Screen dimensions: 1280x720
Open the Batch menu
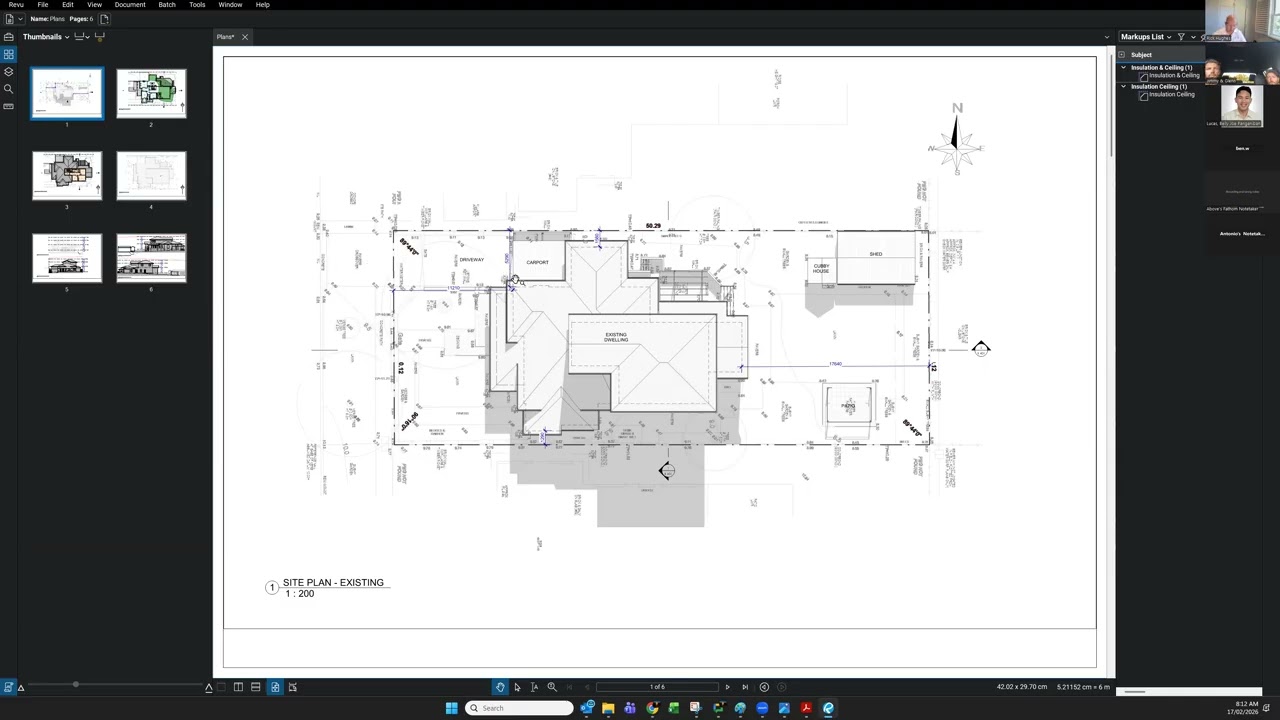click(167, 5)
